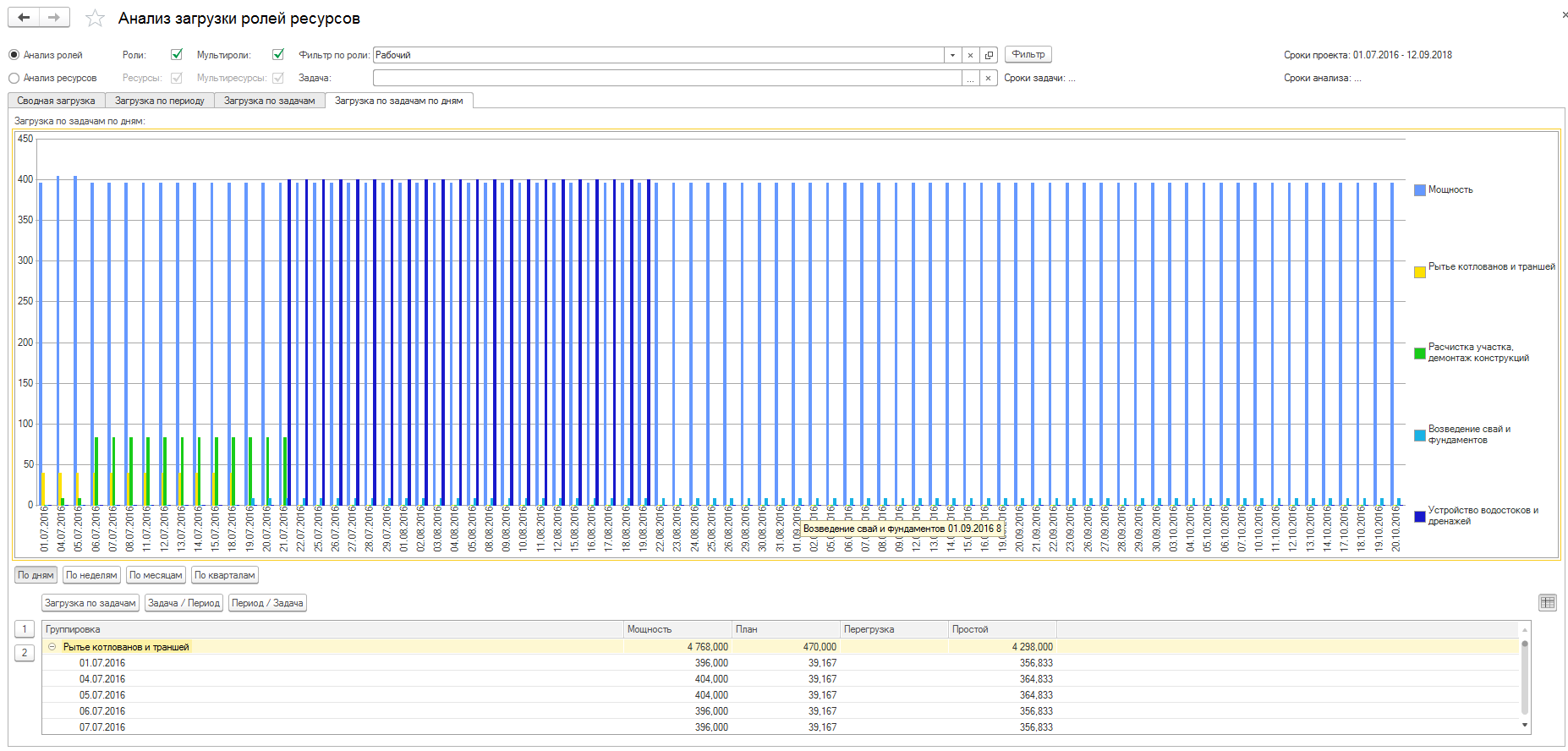
Task: Group chart По кварталам
Action: click(225, 575)
